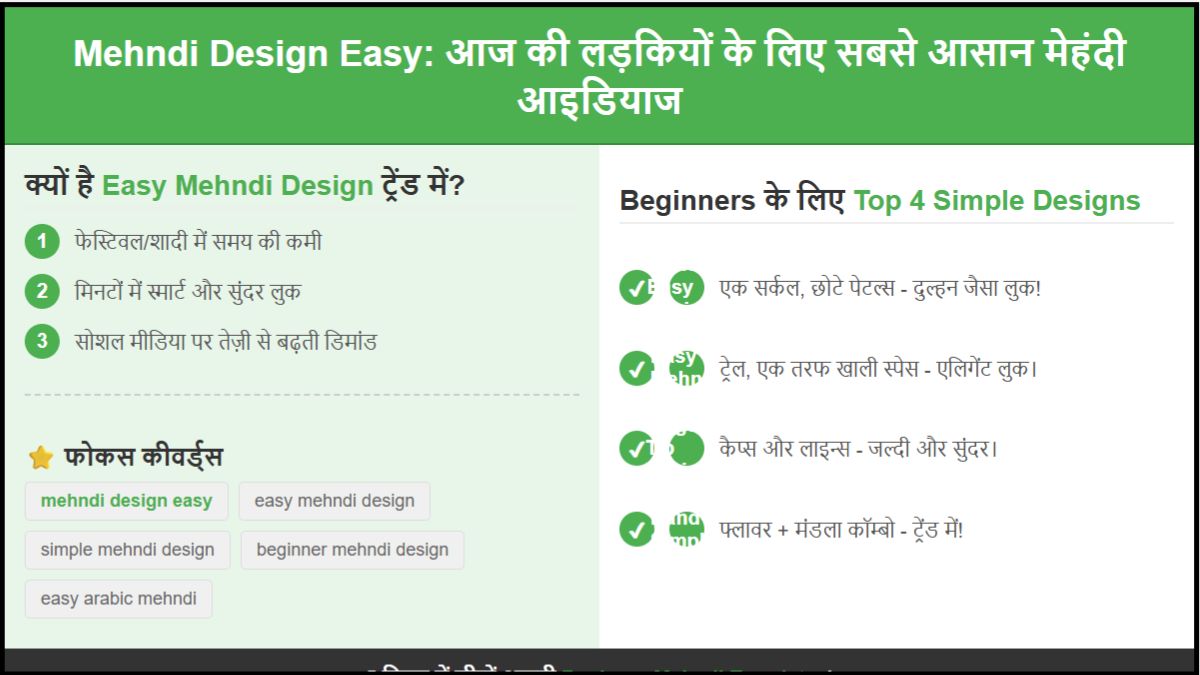Select the 'easy arabic mehndi' keyword tag
The image size is (1200, 675).
click(118, 599)
